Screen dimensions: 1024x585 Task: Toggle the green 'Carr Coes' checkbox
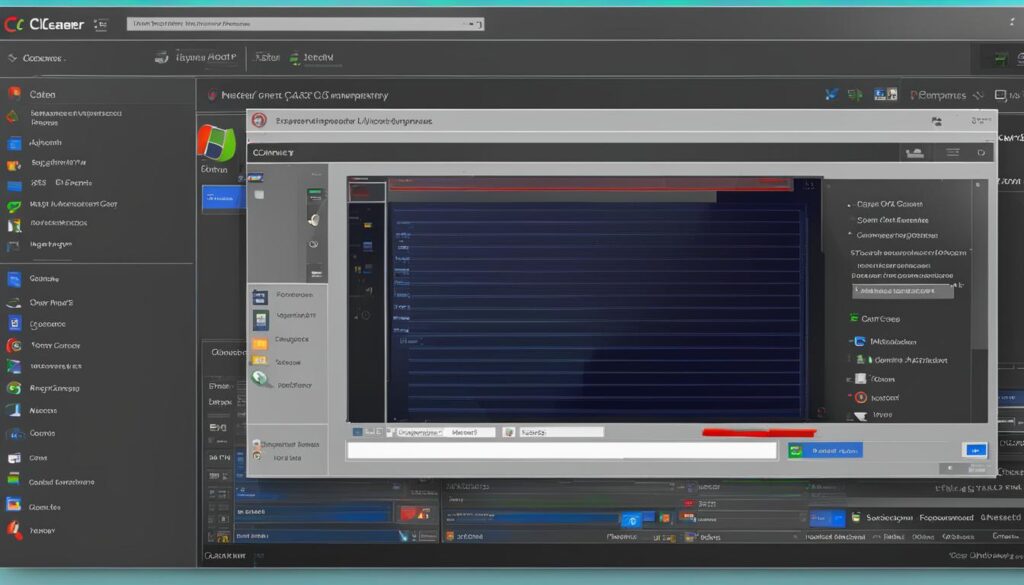point(854,319)
